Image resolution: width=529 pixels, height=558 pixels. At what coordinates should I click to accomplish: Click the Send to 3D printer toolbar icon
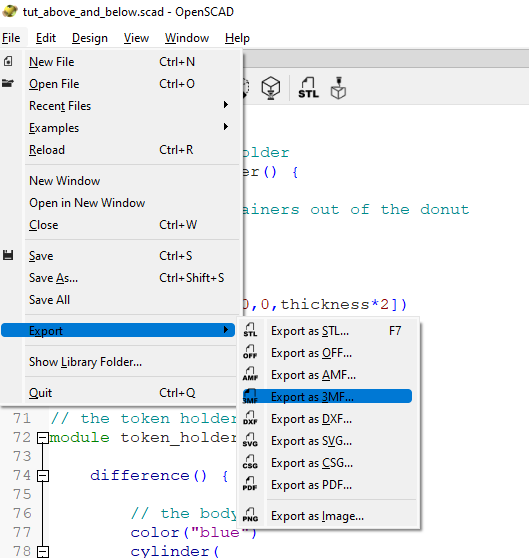point(338,88)
